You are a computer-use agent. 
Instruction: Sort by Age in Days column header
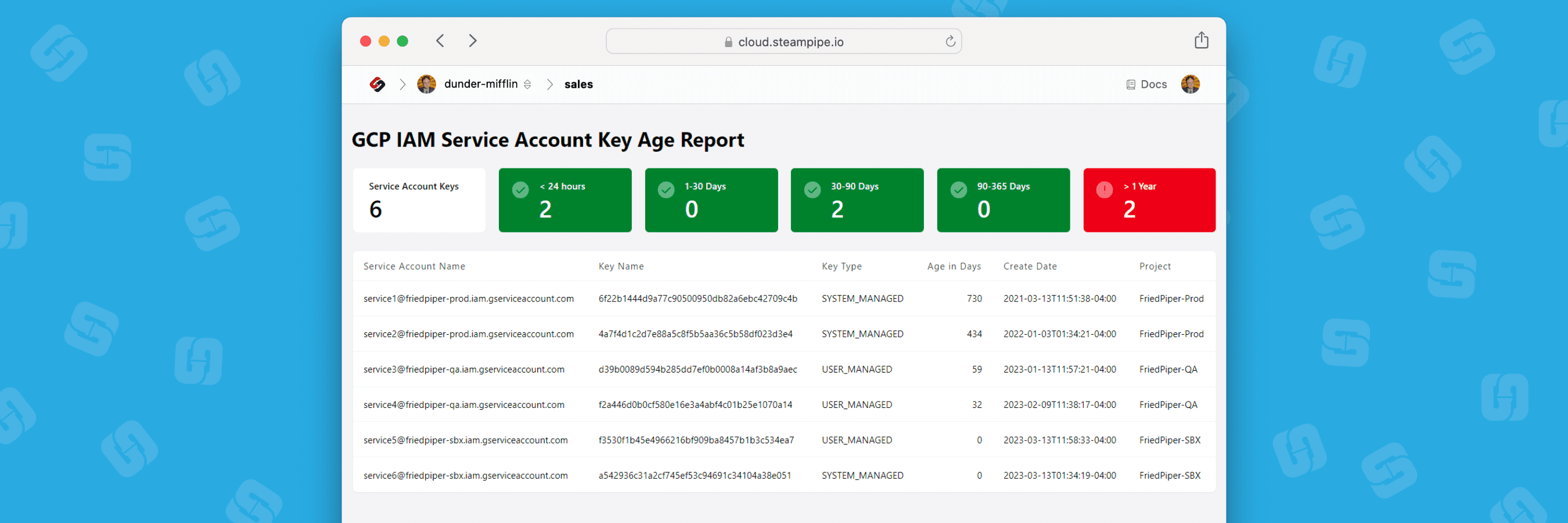pos(954,266)
